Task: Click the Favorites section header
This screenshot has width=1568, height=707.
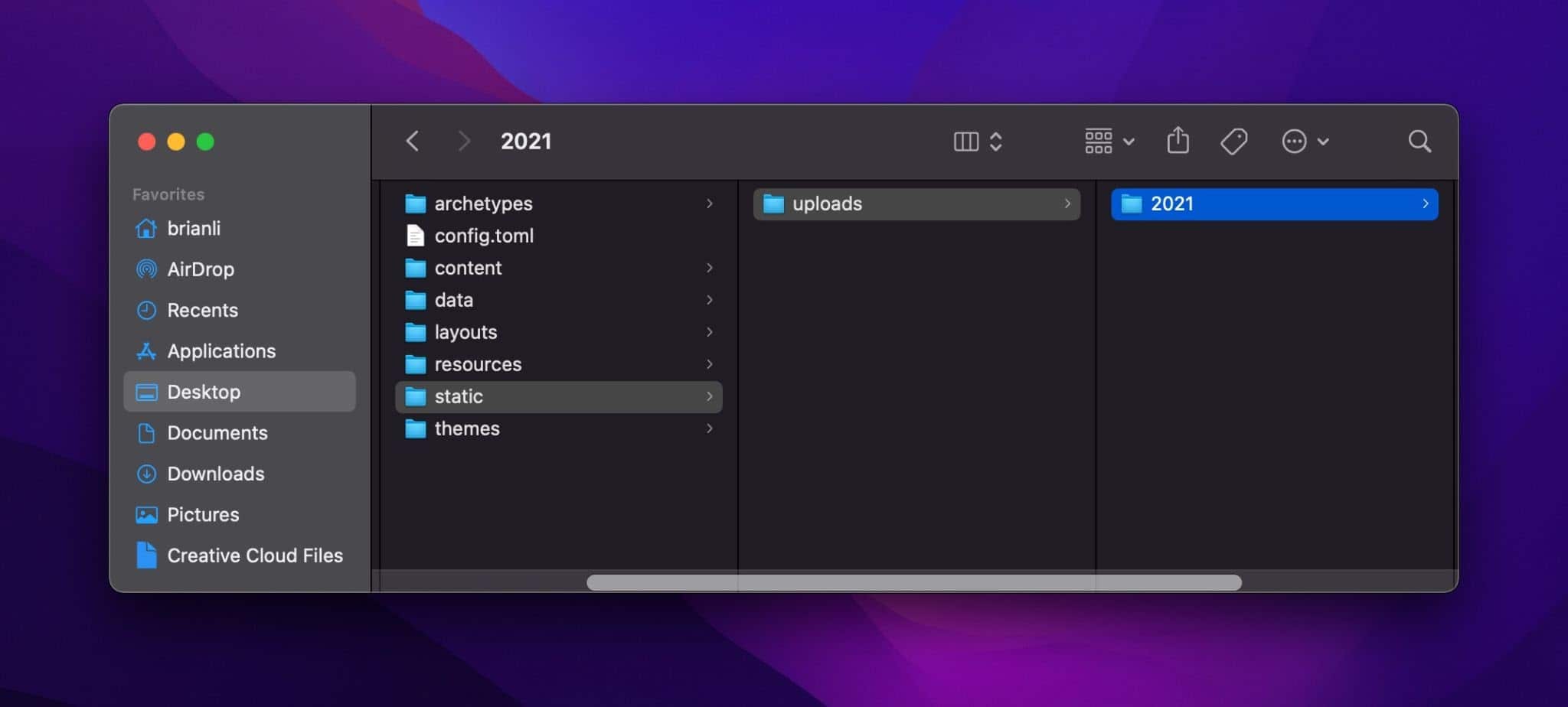Action: click(168, 194)
